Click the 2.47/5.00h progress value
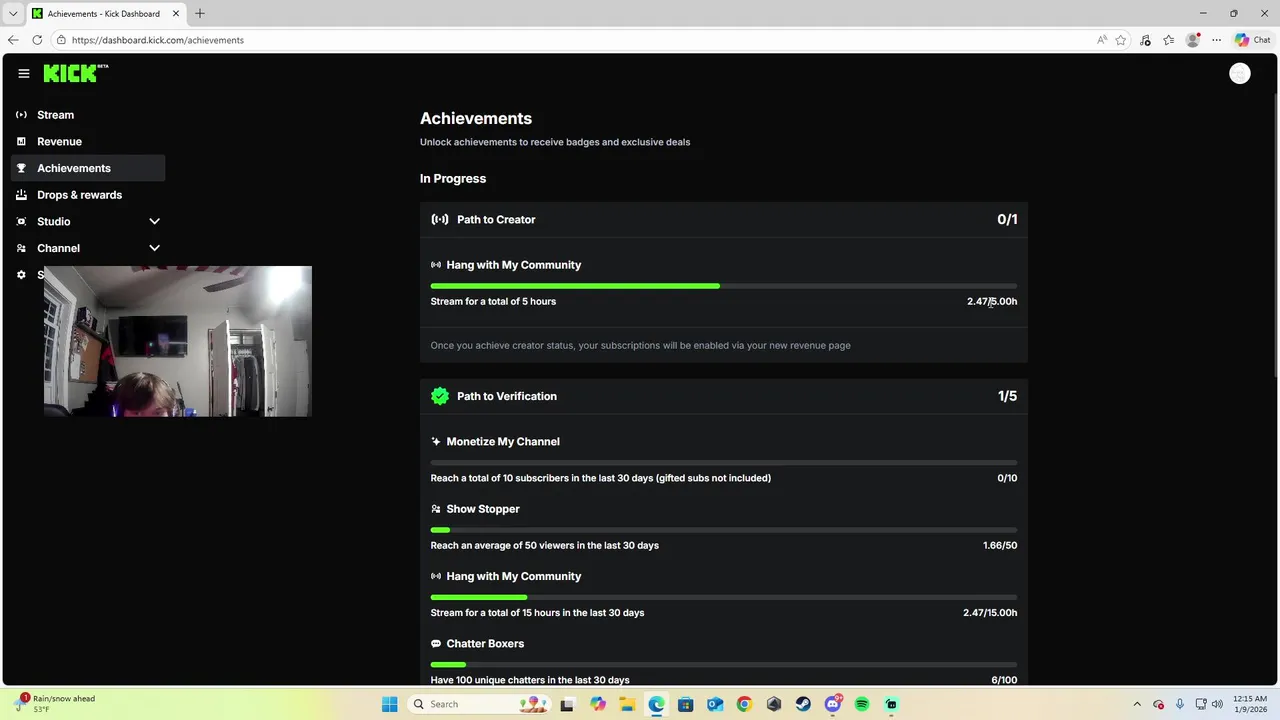 tap(992, 301)
